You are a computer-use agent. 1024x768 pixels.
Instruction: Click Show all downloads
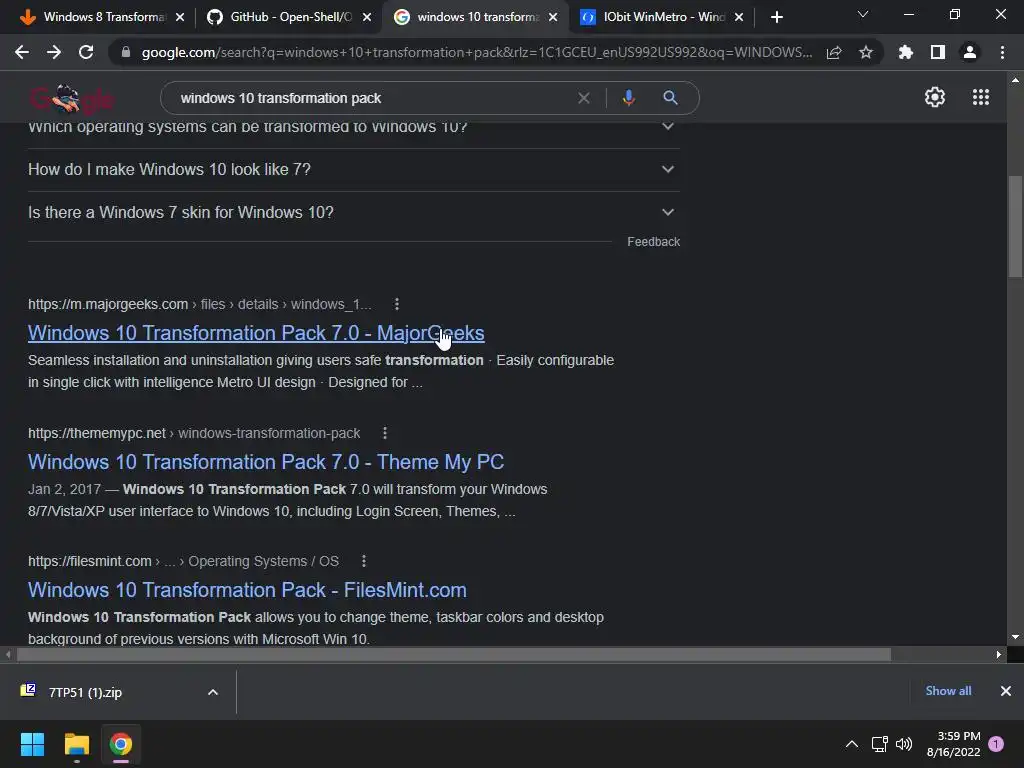pyautogui.click(x=948, y=691)
